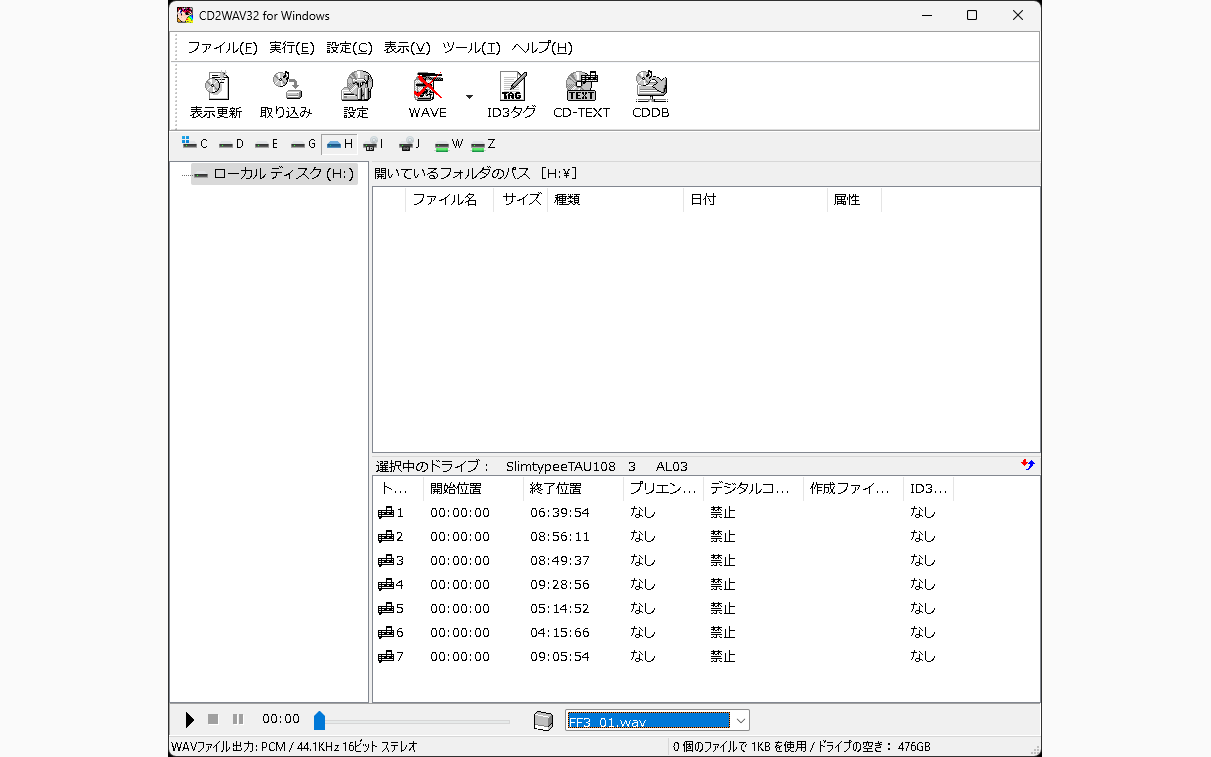Screen dimensions: 1211x757
Task: Click the disk icon beside the filename box
Action: [x=543, y=720]
